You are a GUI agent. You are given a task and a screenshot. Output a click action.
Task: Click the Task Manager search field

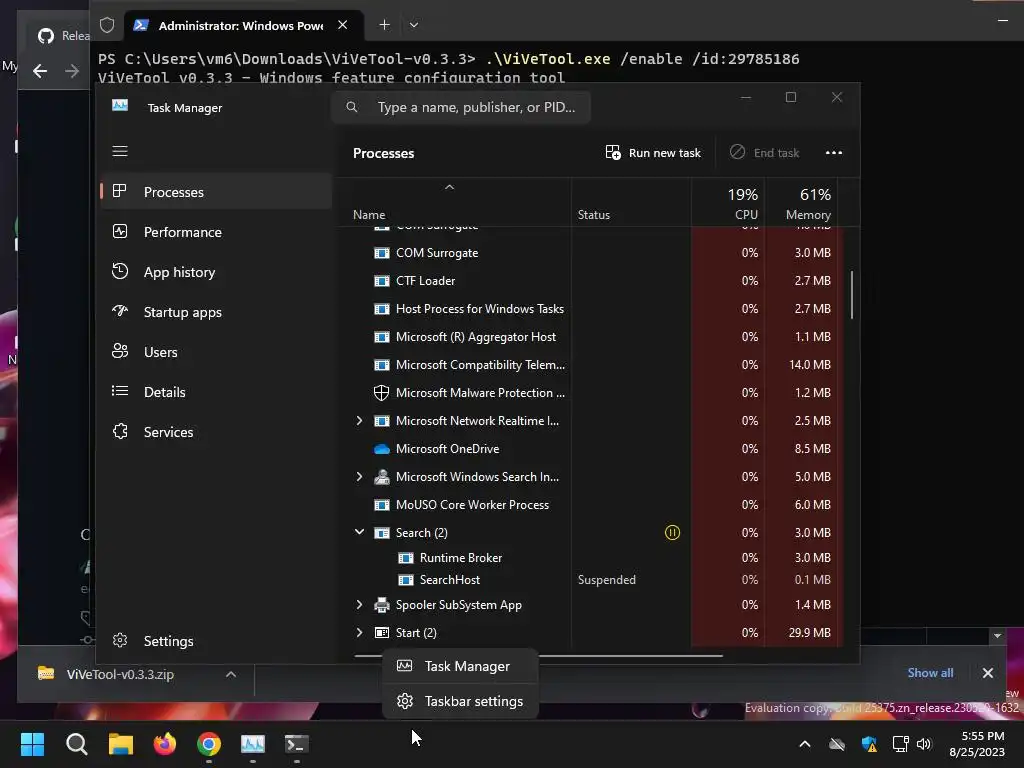coord(461,107)
